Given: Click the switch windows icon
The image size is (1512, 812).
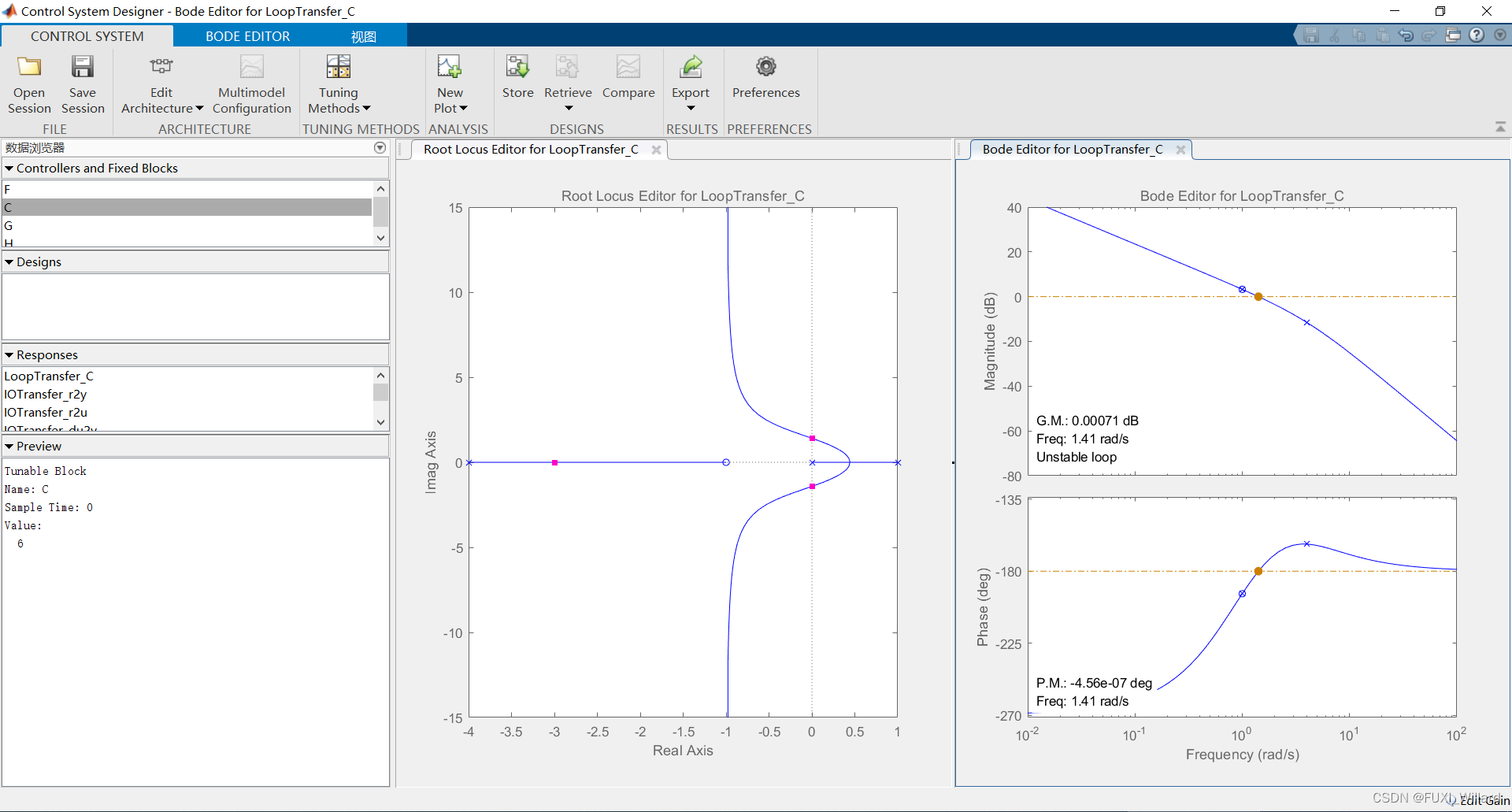Looking at the screenshot, I should click(1453, 35).
